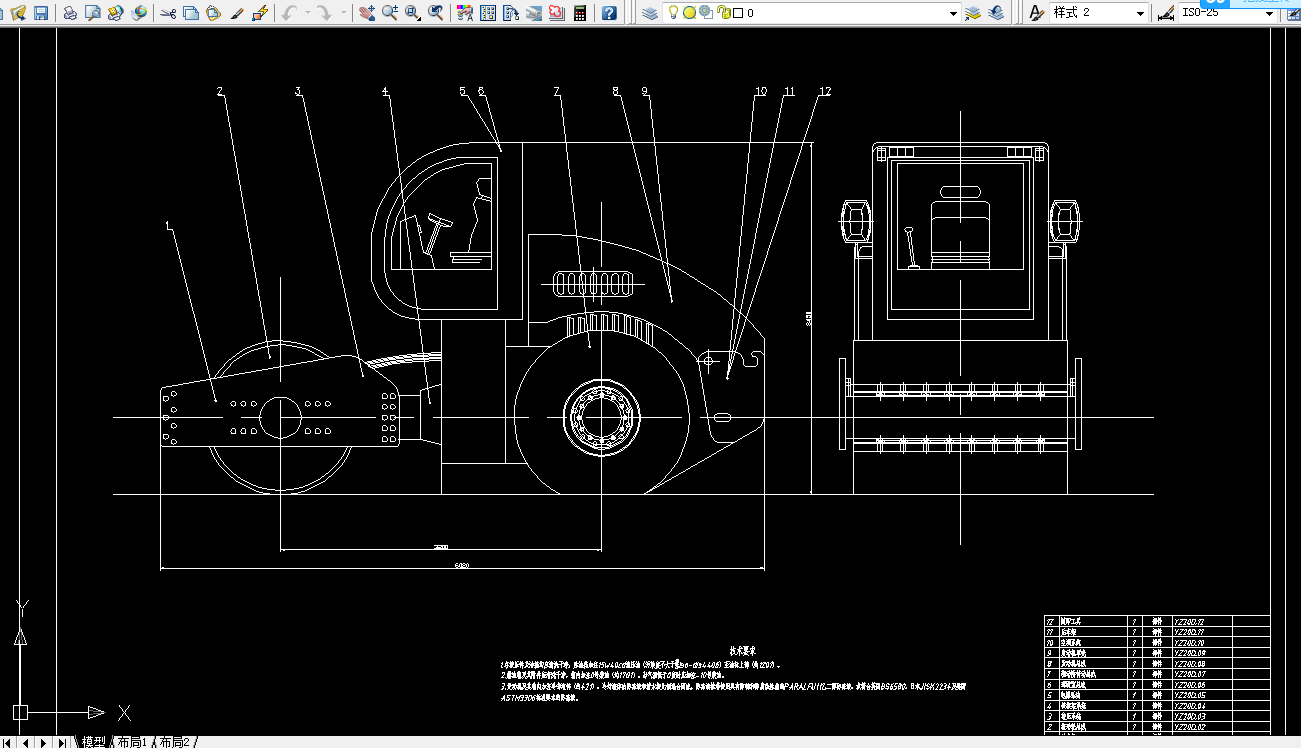The image size is (1301, 748).
Task: Select the Match Properties brush
Action: coord(237,13)
